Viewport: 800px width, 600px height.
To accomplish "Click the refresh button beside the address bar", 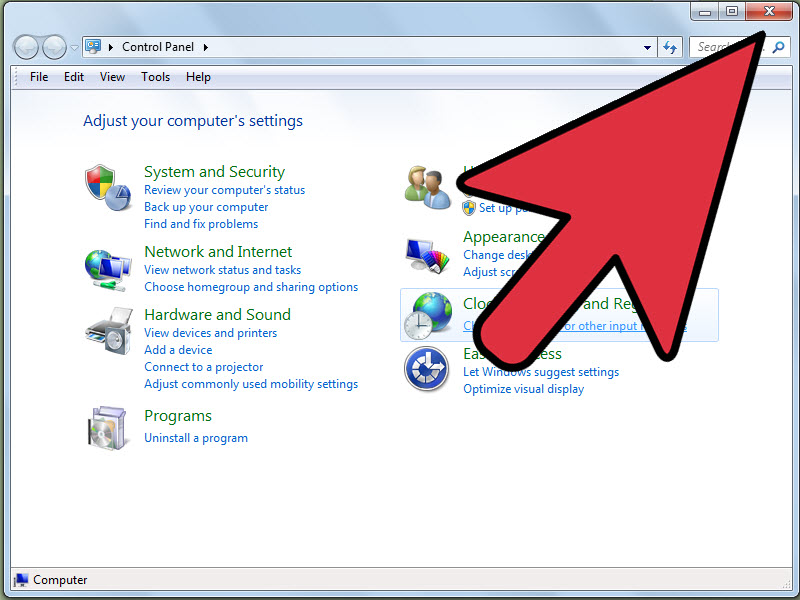I will (x=670, y=47).
